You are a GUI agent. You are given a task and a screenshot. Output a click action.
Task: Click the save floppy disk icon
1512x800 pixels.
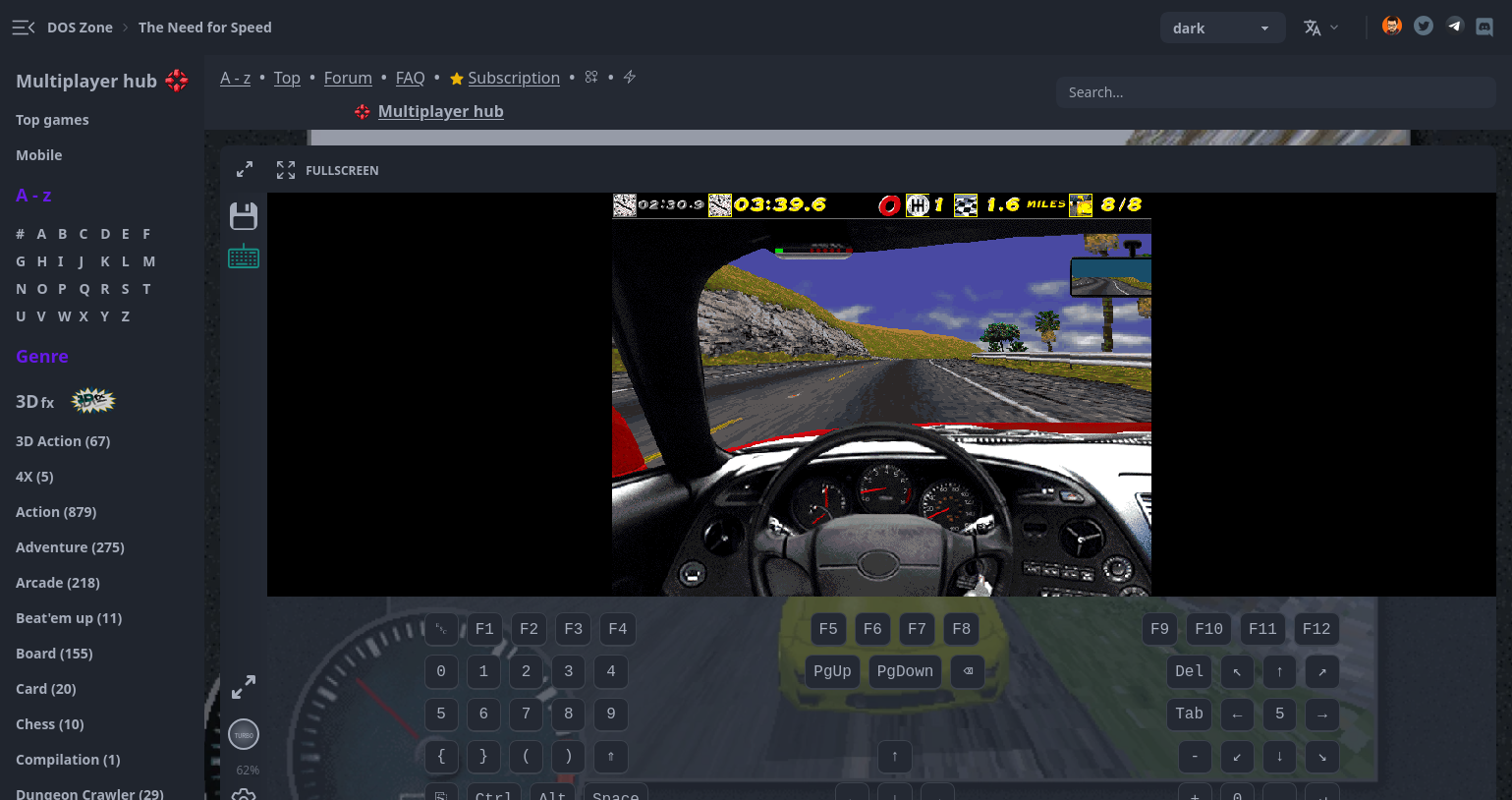click(x=244, y=216)
